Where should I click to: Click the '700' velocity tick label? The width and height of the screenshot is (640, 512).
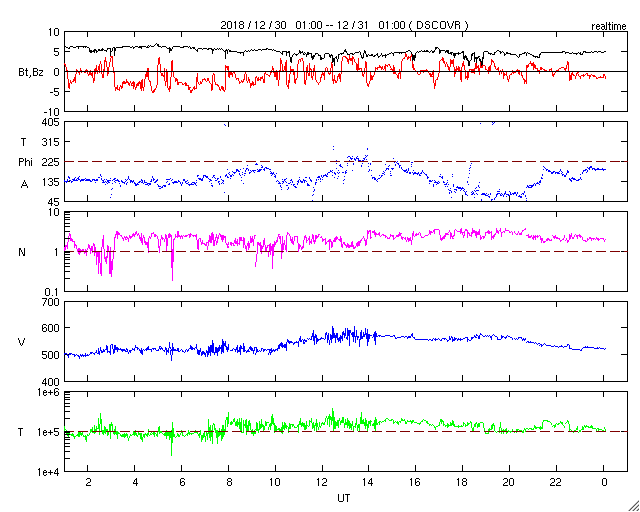(52, 303)
